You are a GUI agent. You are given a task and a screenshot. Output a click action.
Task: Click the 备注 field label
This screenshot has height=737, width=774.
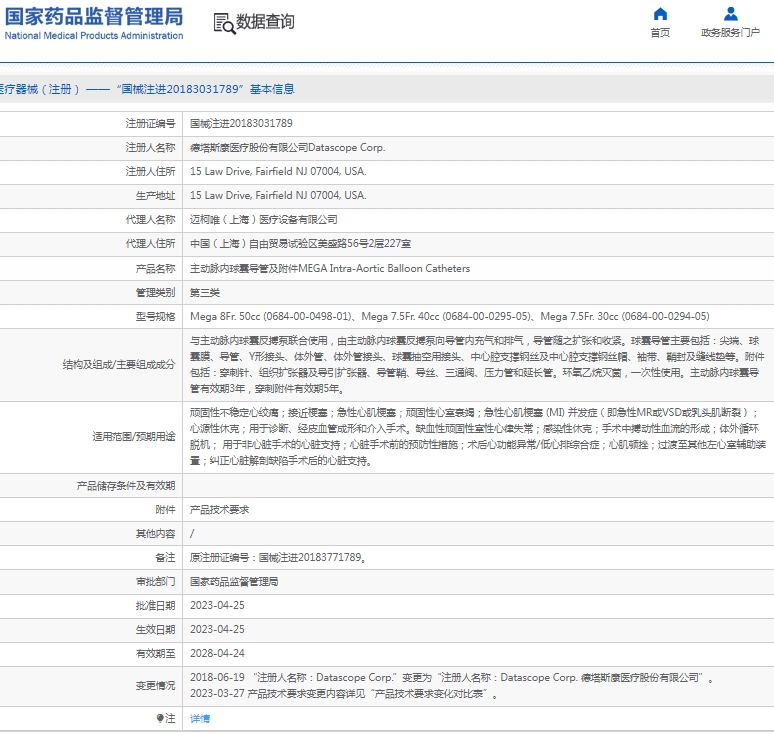pyautogui.click(x=165, y=557)
